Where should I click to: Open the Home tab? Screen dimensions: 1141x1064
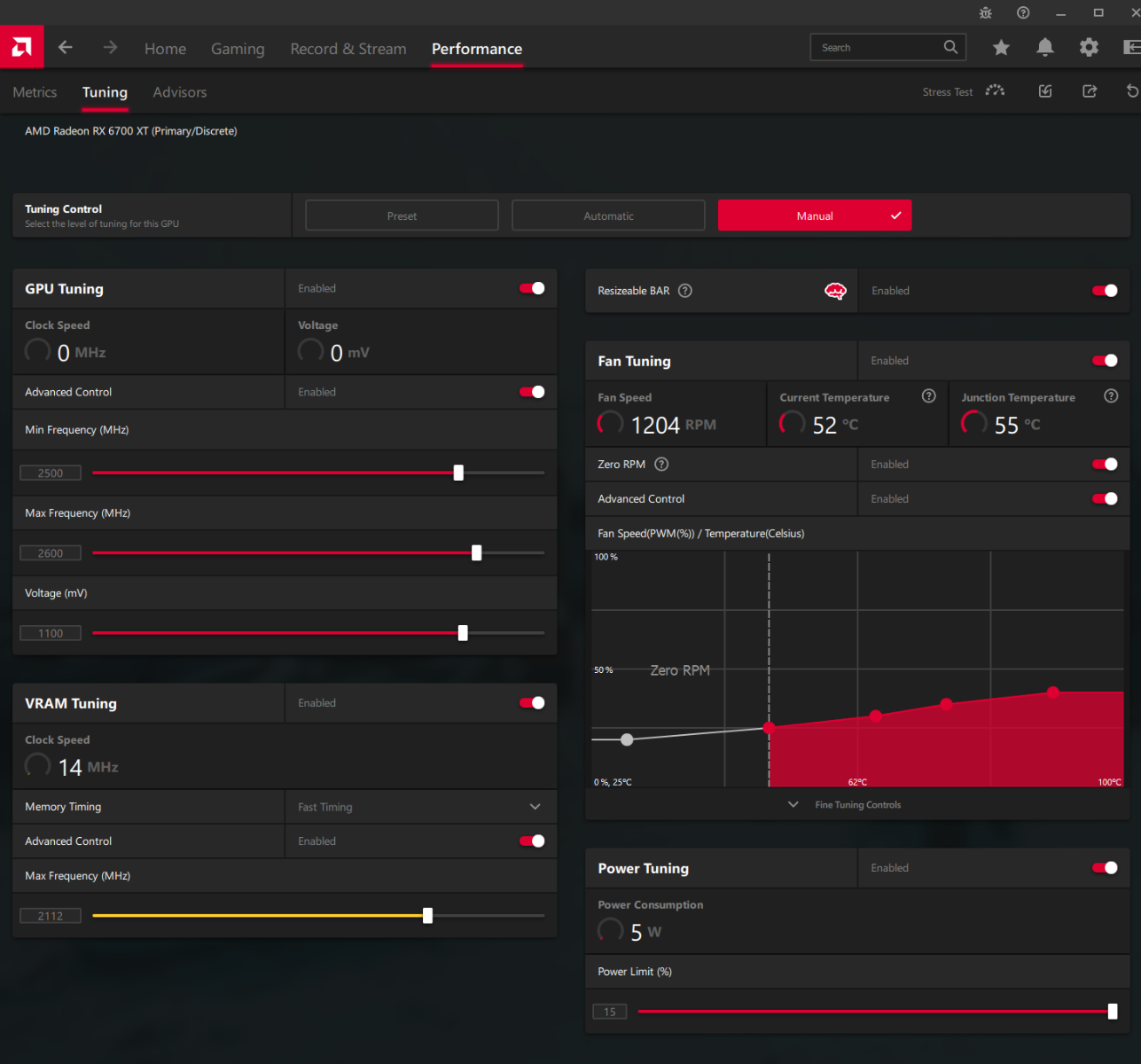pyautogui.click(x=166, y=49)
